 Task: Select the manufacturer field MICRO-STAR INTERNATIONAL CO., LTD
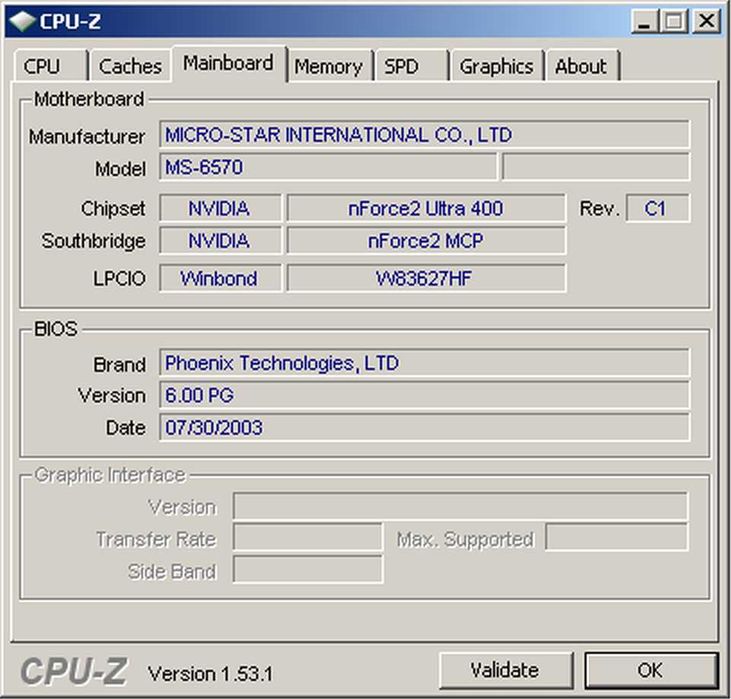pyautogui.click(x=424, y=135)
